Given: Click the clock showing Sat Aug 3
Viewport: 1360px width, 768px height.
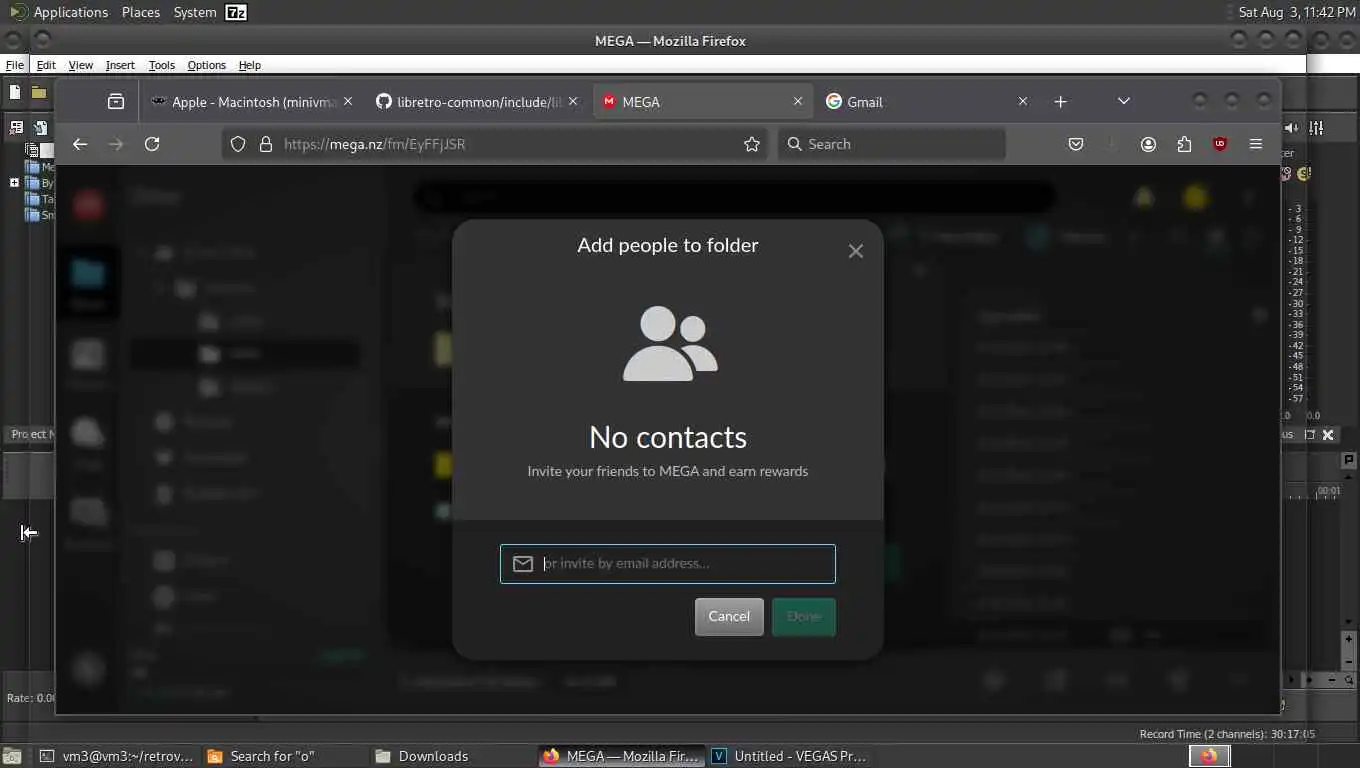Looking at the screenshot, I should [x=1297, y=12].
